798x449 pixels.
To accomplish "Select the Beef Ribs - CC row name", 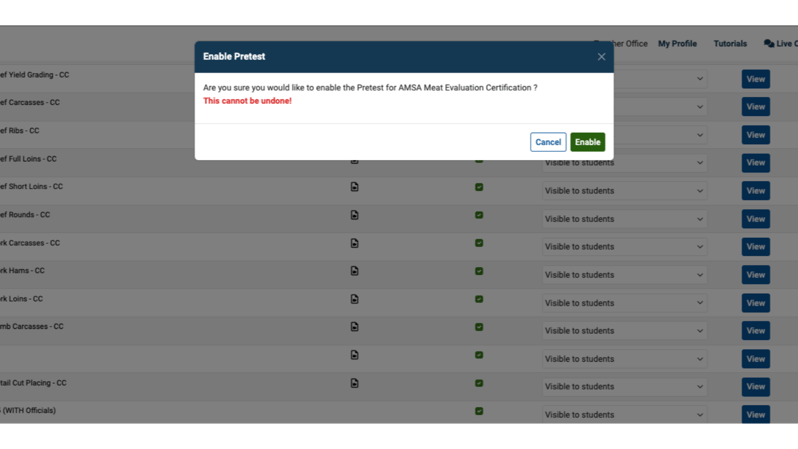I will pos(19,131).
